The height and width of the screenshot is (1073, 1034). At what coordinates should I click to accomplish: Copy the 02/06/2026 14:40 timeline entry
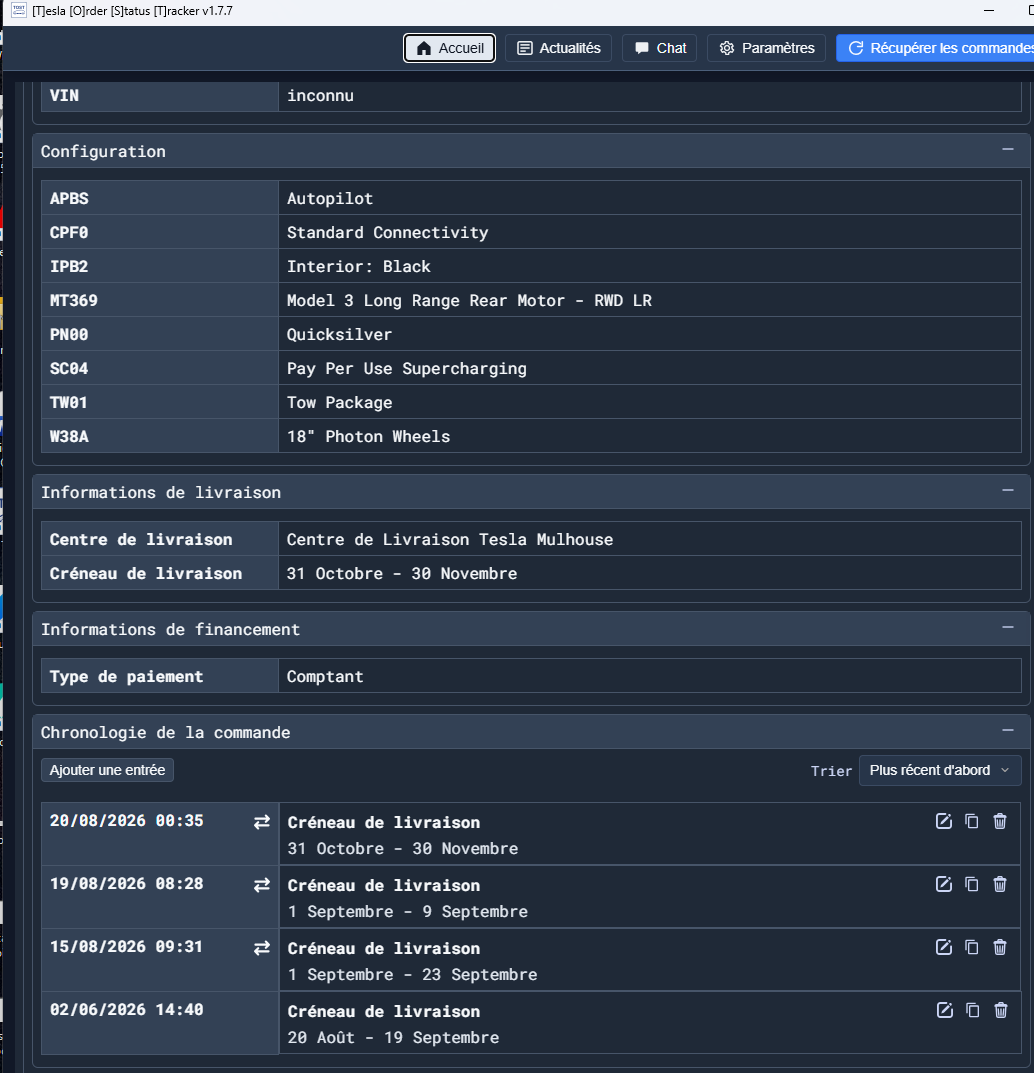(972, 1010)
